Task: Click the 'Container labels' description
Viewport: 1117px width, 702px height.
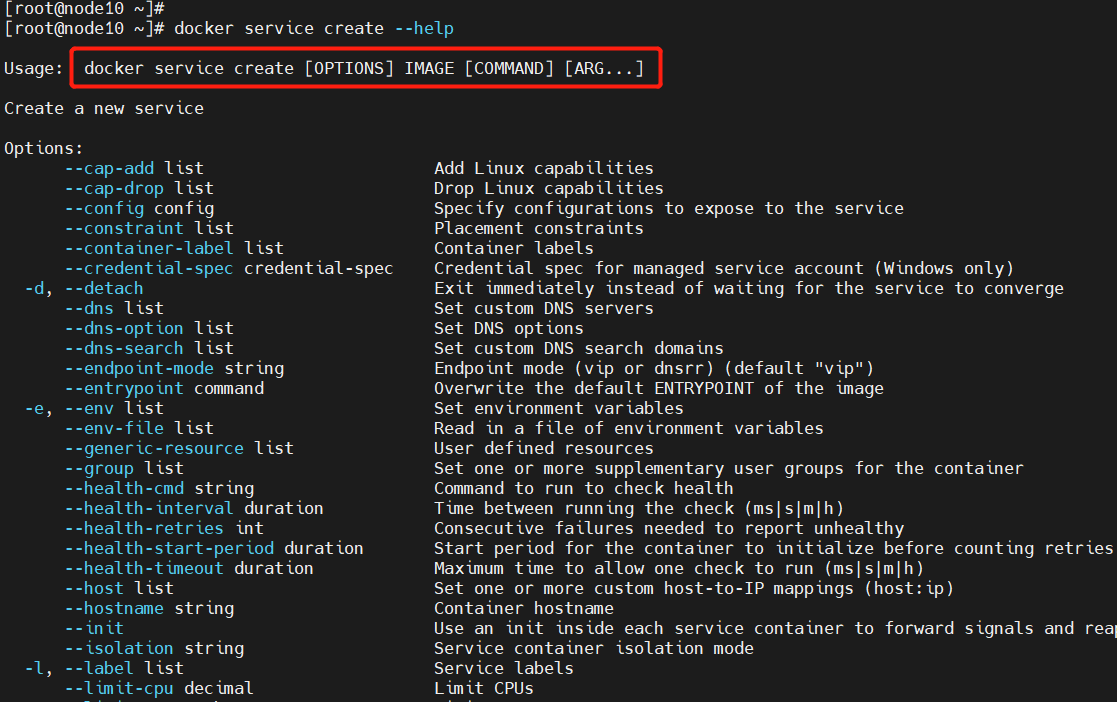Action: coord(514,248)
